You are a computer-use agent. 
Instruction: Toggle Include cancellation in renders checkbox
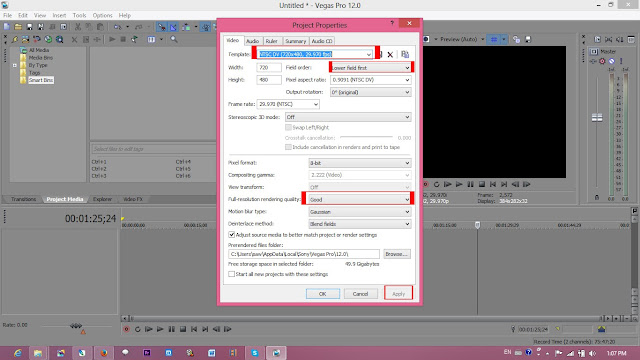[x=289, y=147]
